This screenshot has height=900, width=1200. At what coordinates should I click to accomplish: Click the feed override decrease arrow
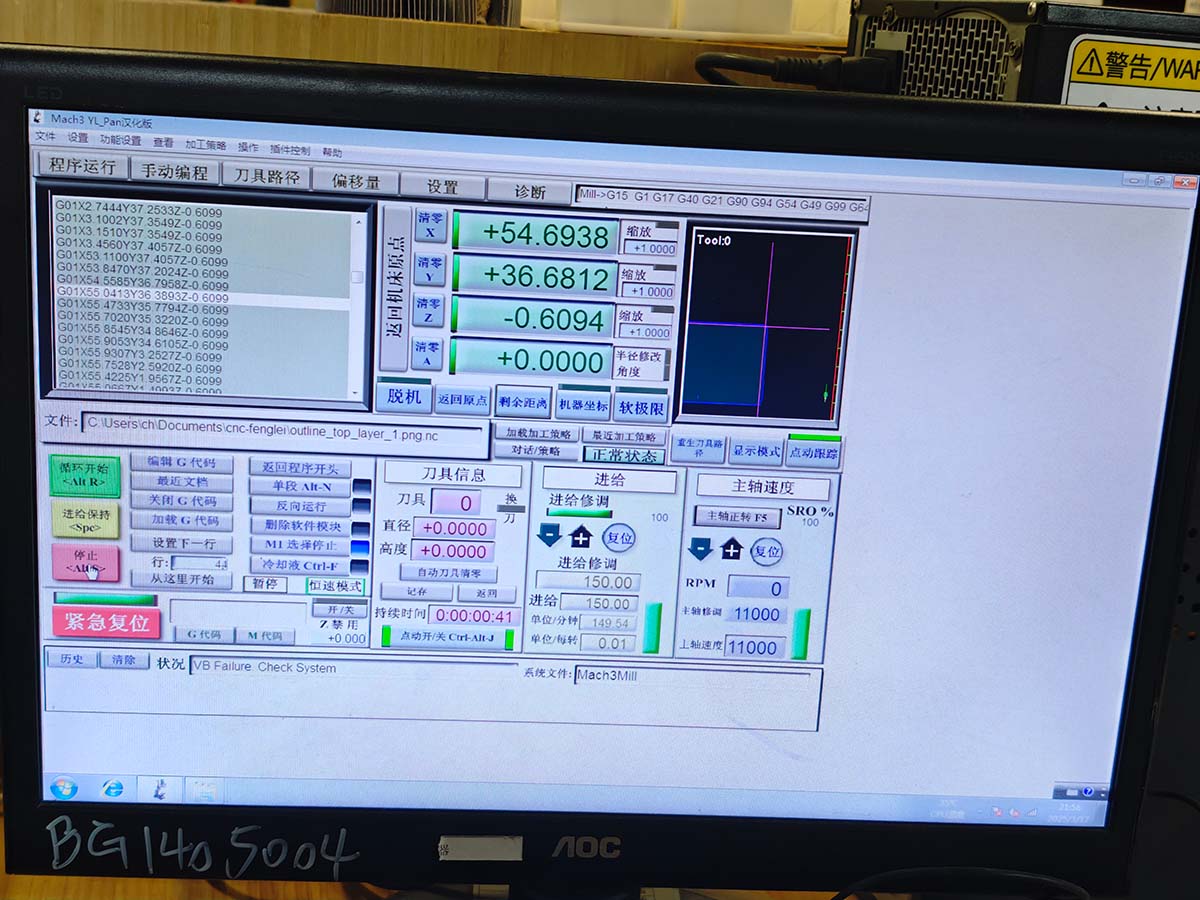point(548,536)
